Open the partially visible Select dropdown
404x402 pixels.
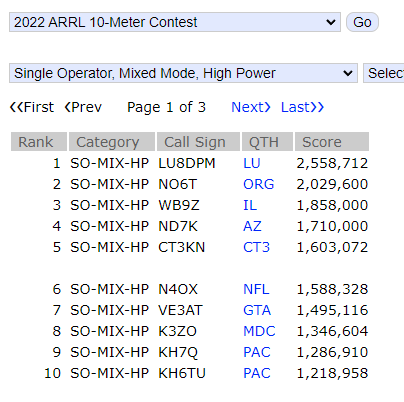click(x=384, y=73)
